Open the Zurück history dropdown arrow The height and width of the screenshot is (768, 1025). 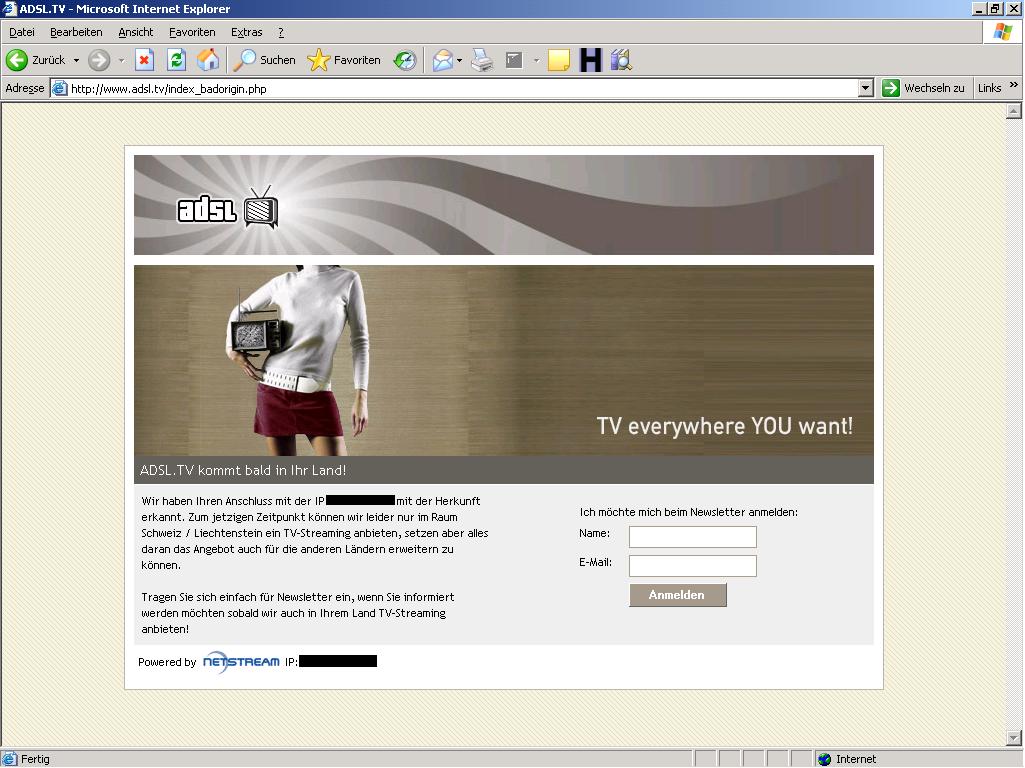[76, 60]
